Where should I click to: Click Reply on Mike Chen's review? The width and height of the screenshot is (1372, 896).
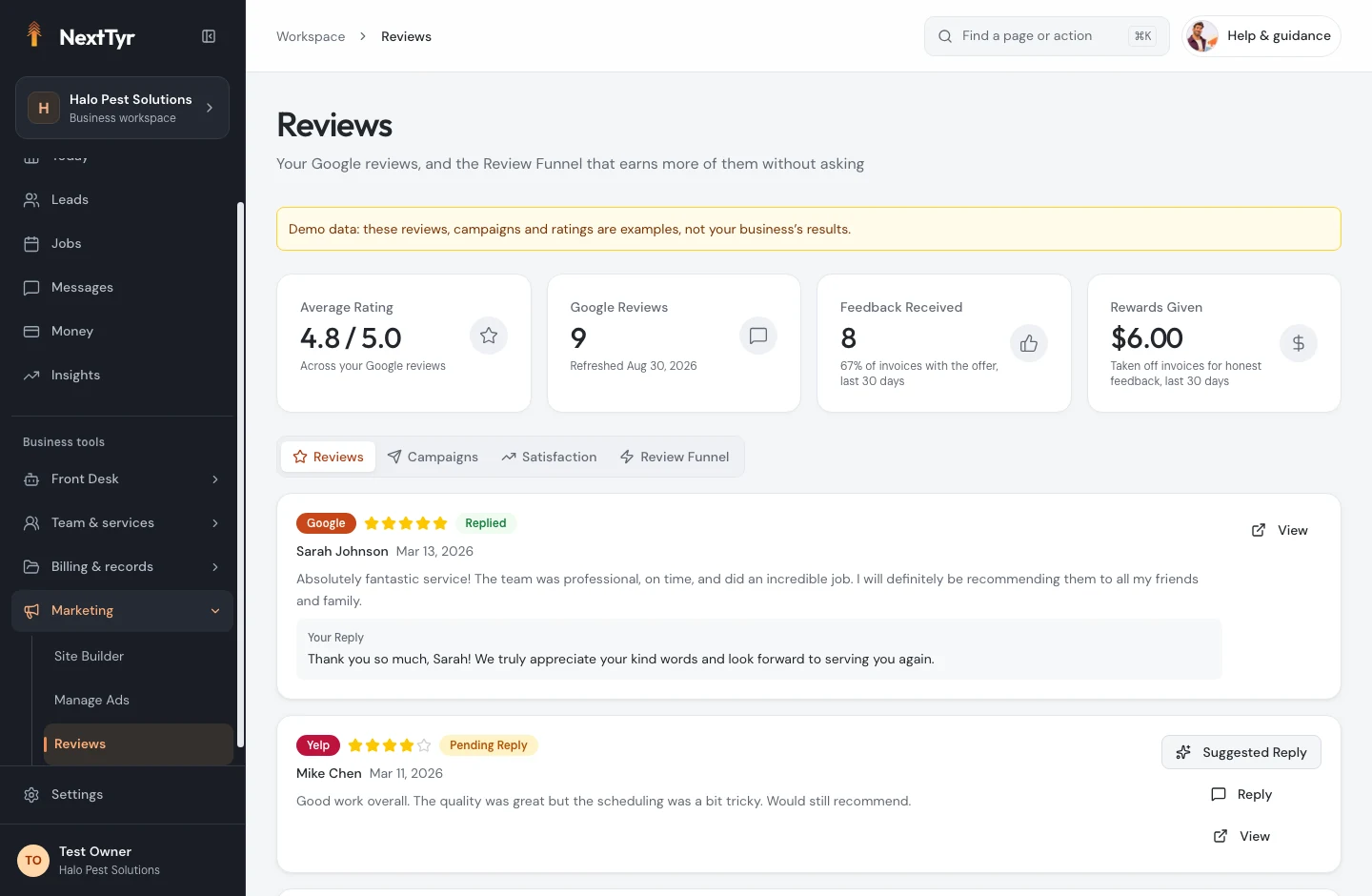1241,794
